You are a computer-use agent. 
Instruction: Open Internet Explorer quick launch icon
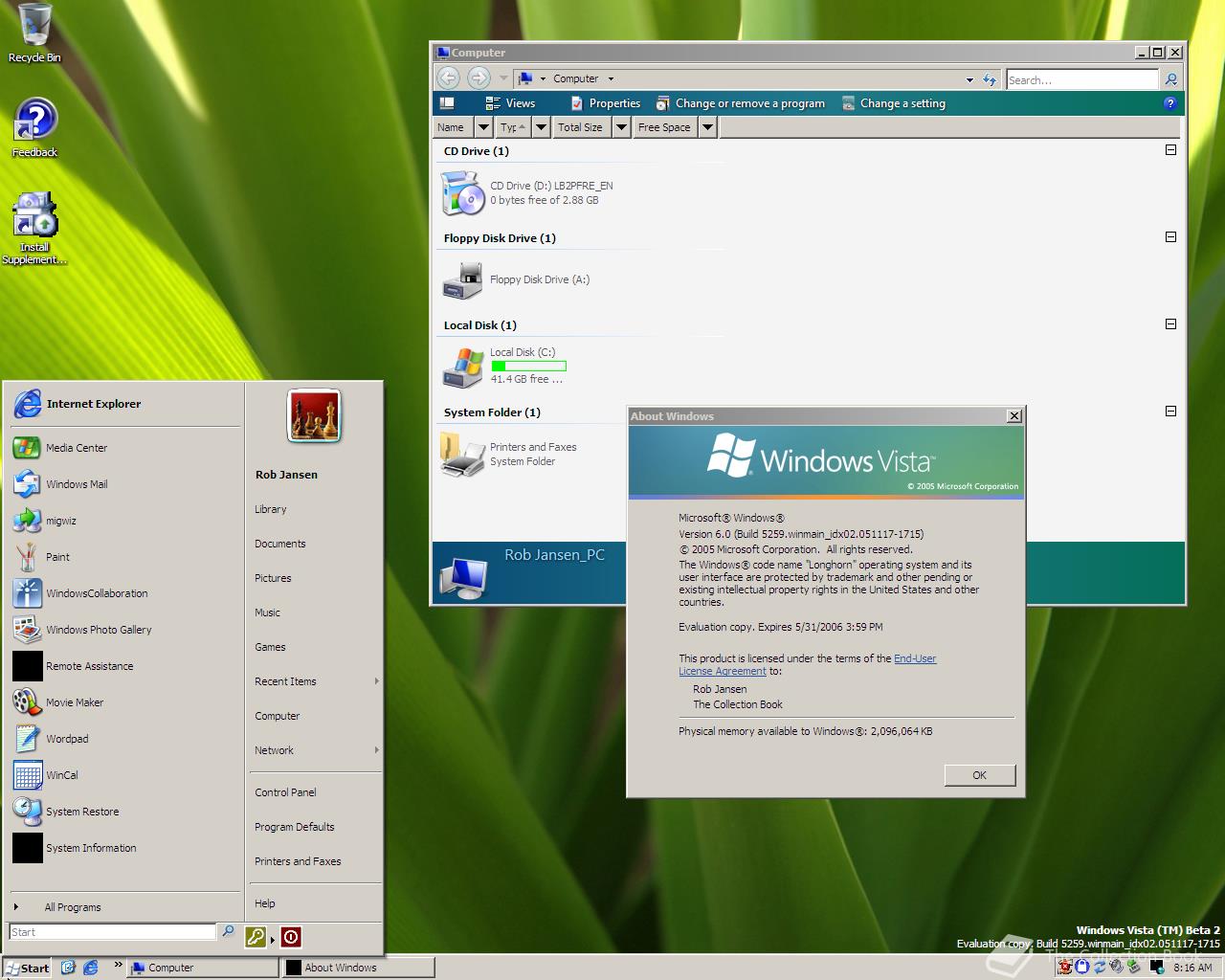point(90,968)
